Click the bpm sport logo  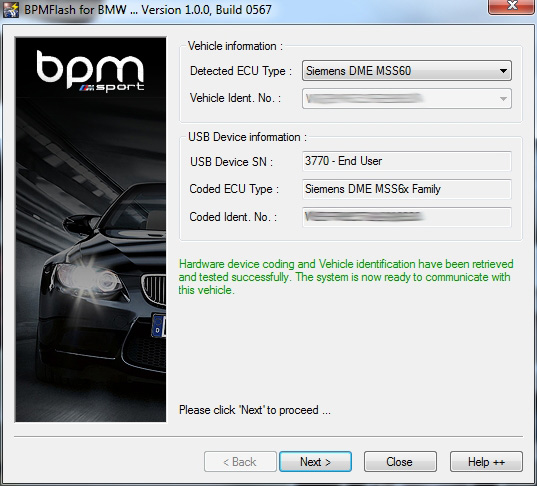(90, 71)
